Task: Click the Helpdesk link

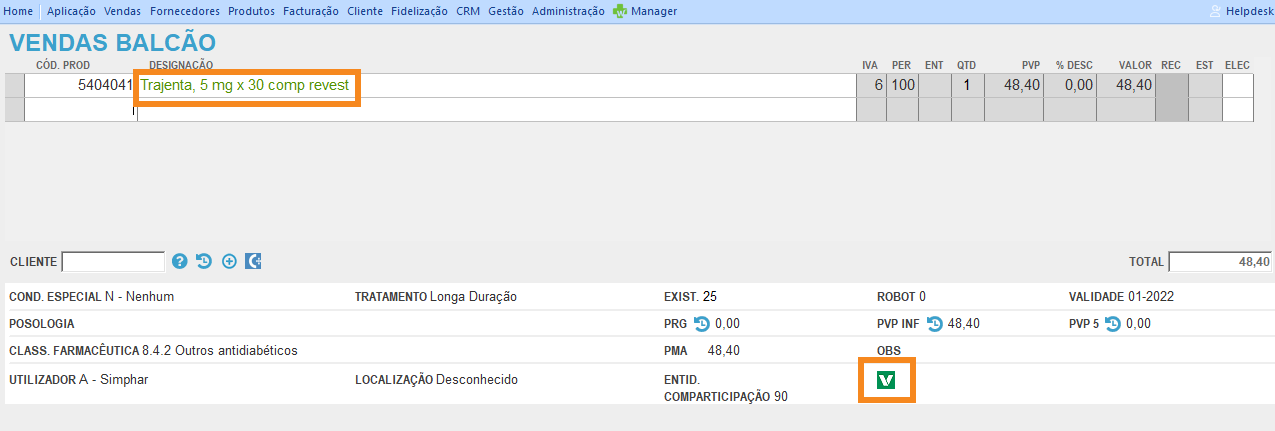Action: (x=1248, y=11)
